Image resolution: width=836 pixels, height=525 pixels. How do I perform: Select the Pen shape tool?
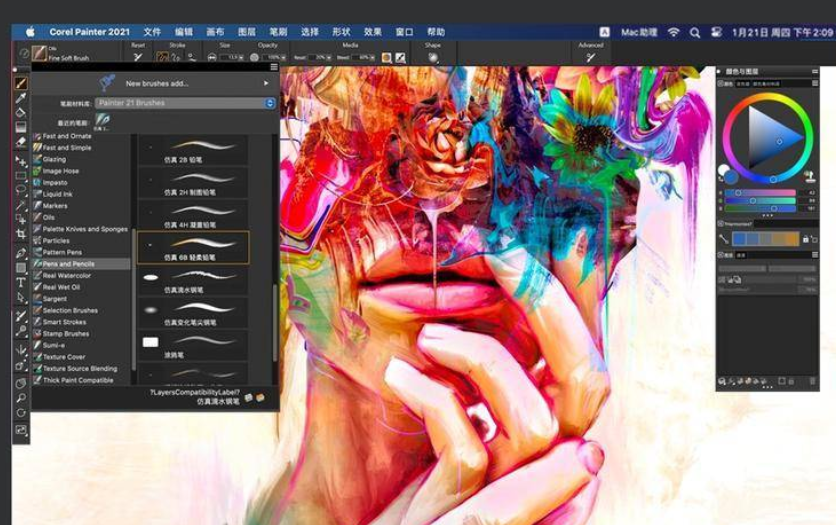[21, 253]
